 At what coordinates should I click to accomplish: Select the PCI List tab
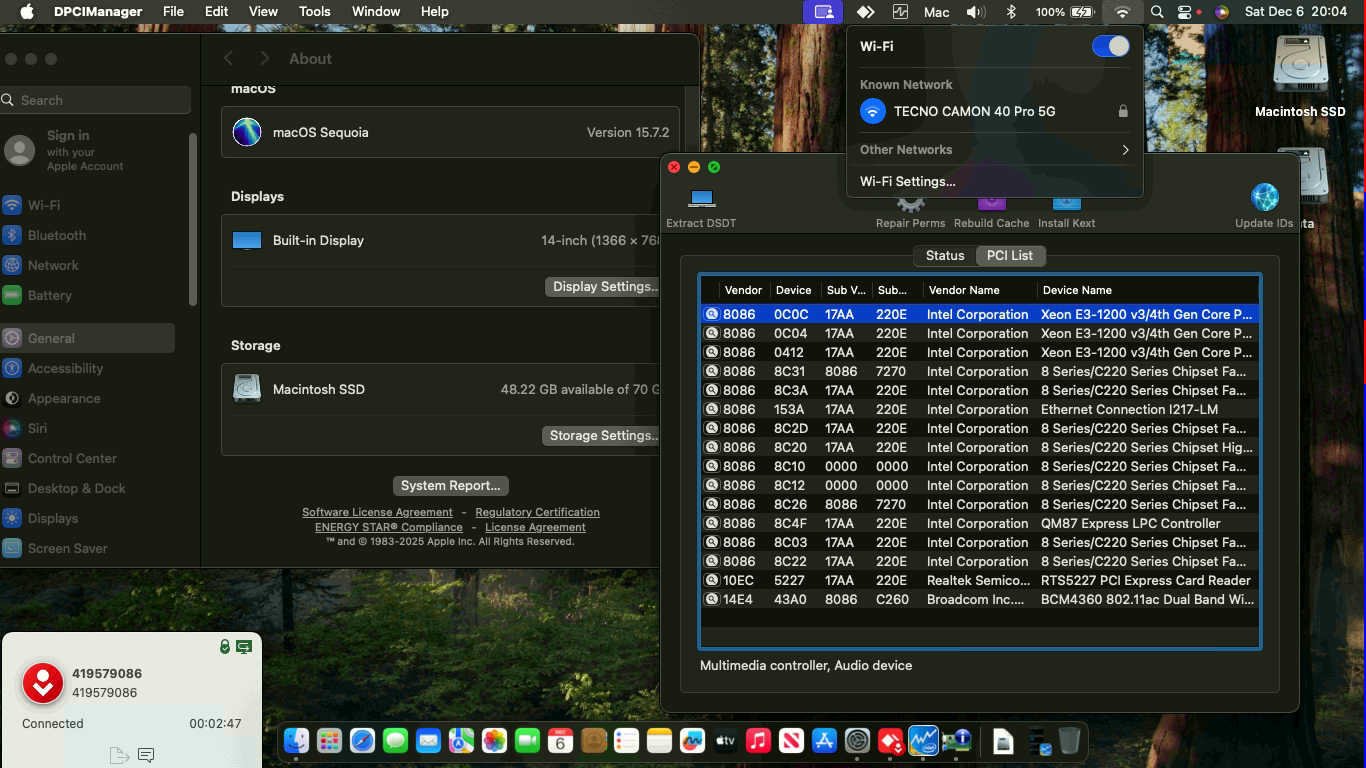[x=1009, y=256]
